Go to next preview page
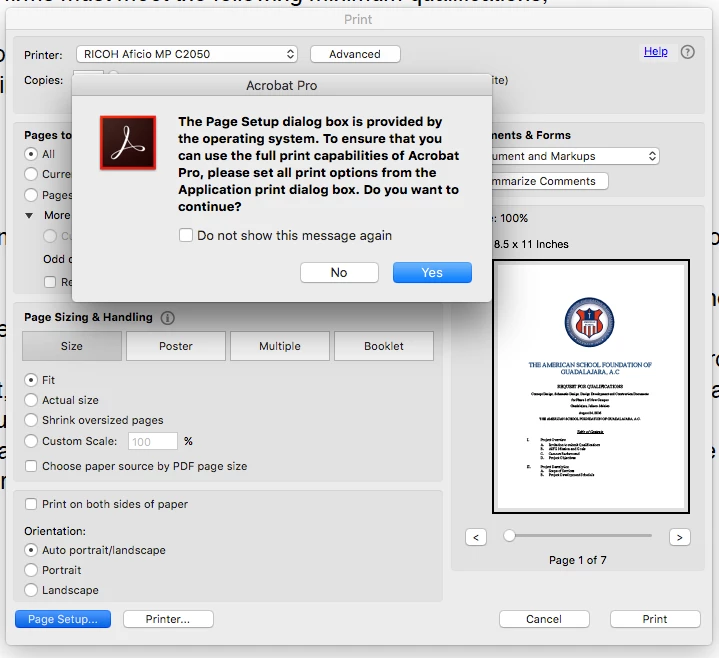Screen dimensions: 719x658 (680, 537)
